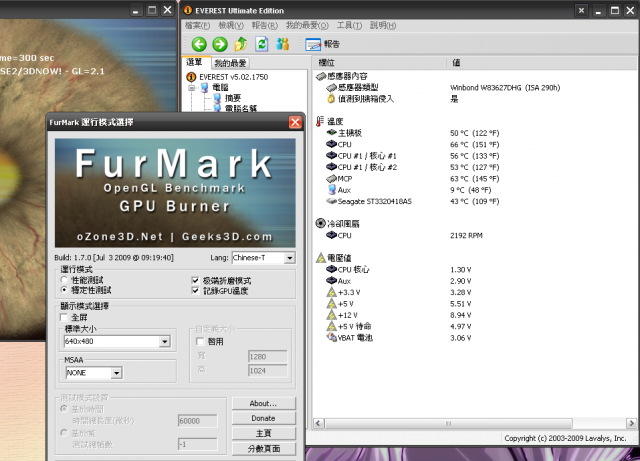Click the CPU 核心 voltage icon
640x461 pixels.
tap(331, 269)
